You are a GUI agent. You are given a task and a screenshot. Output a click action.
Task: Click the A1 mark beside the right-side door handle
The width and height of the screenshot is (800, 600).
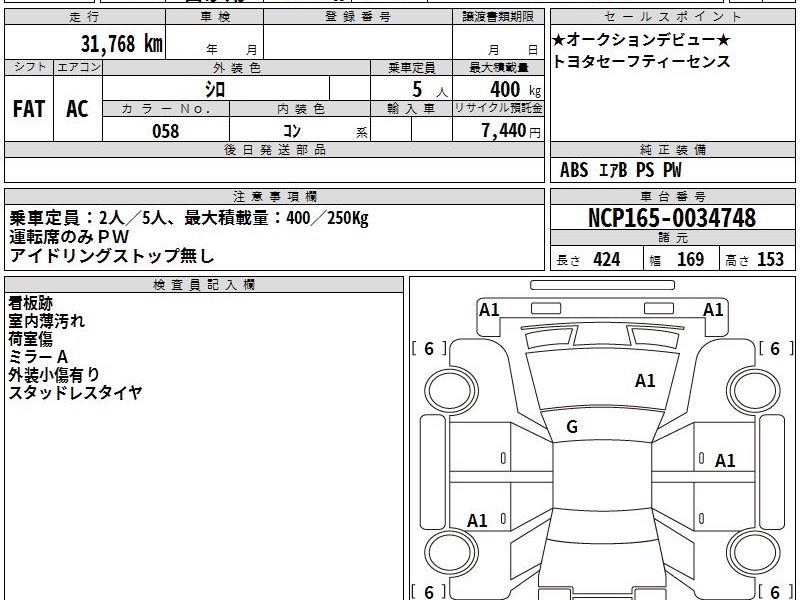coord(725,461)
